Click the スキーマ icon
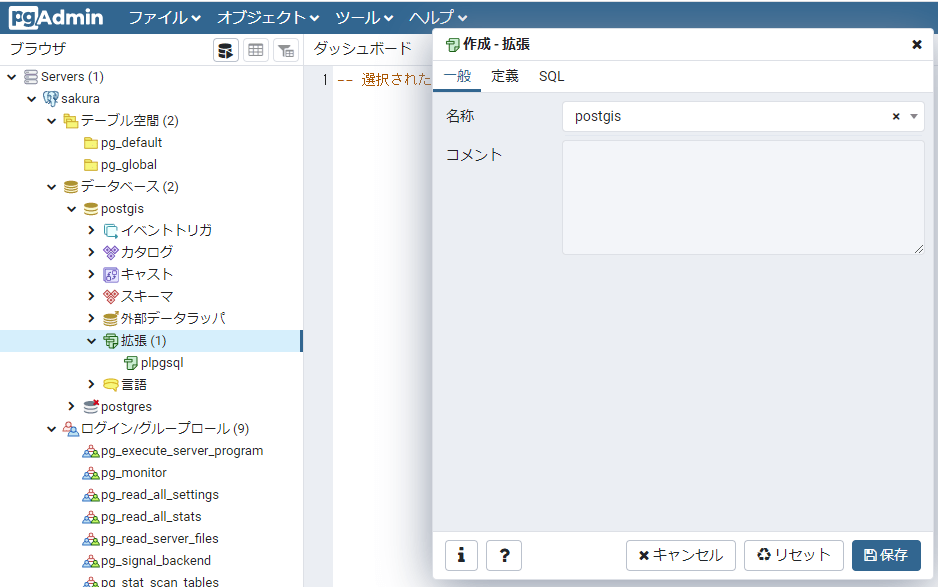 (111, 297)
